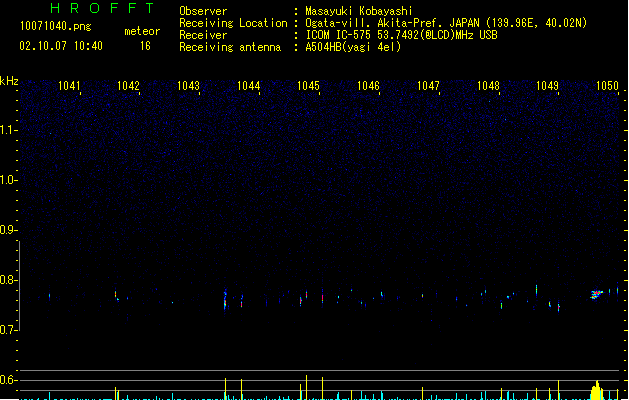Click the Receiver label
This screenshot has width=629, height=400.
203,35
